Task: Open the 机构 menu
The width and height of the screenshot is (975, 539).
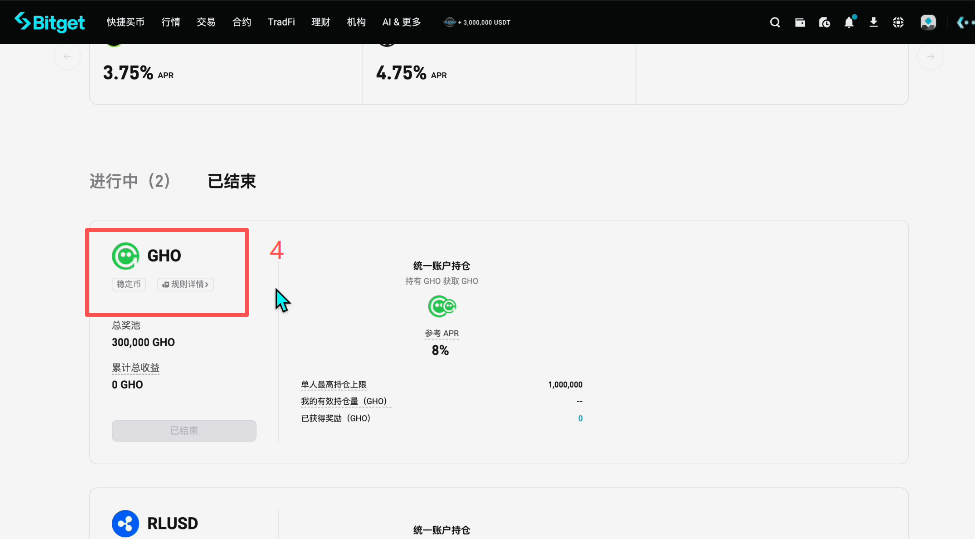Action: 356,22
